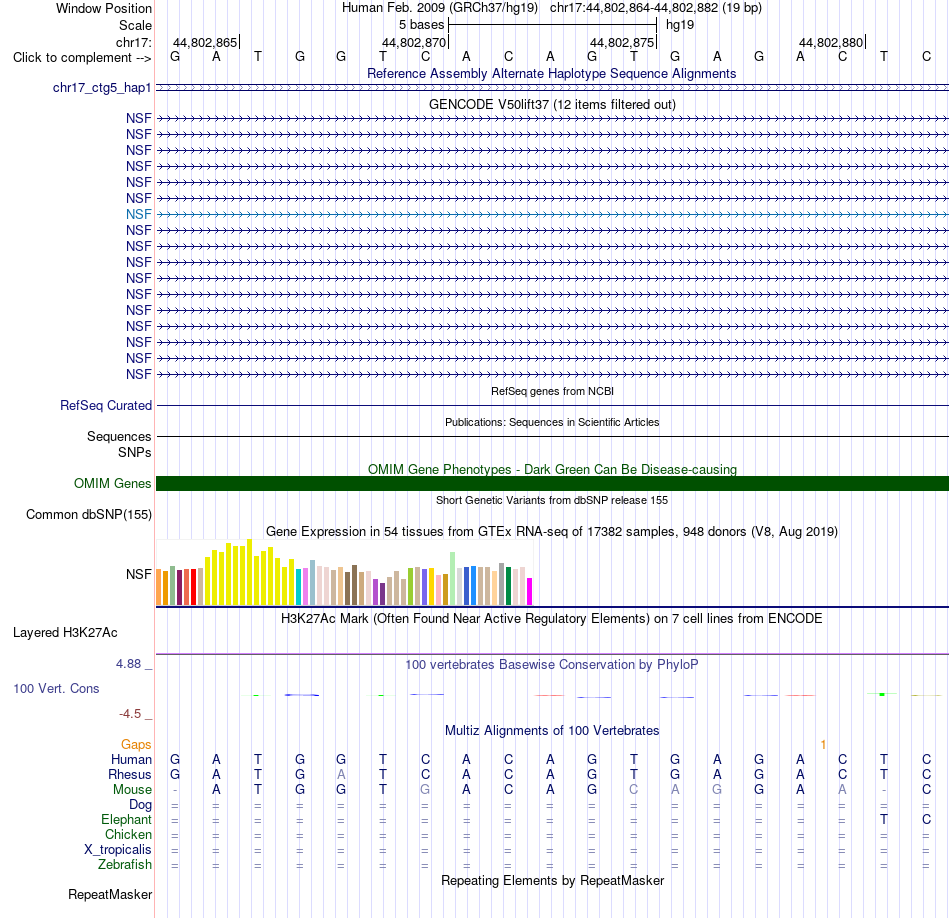
Task: Open the chr17_ctg5_hap1 track label
Action: pos(102,88)
